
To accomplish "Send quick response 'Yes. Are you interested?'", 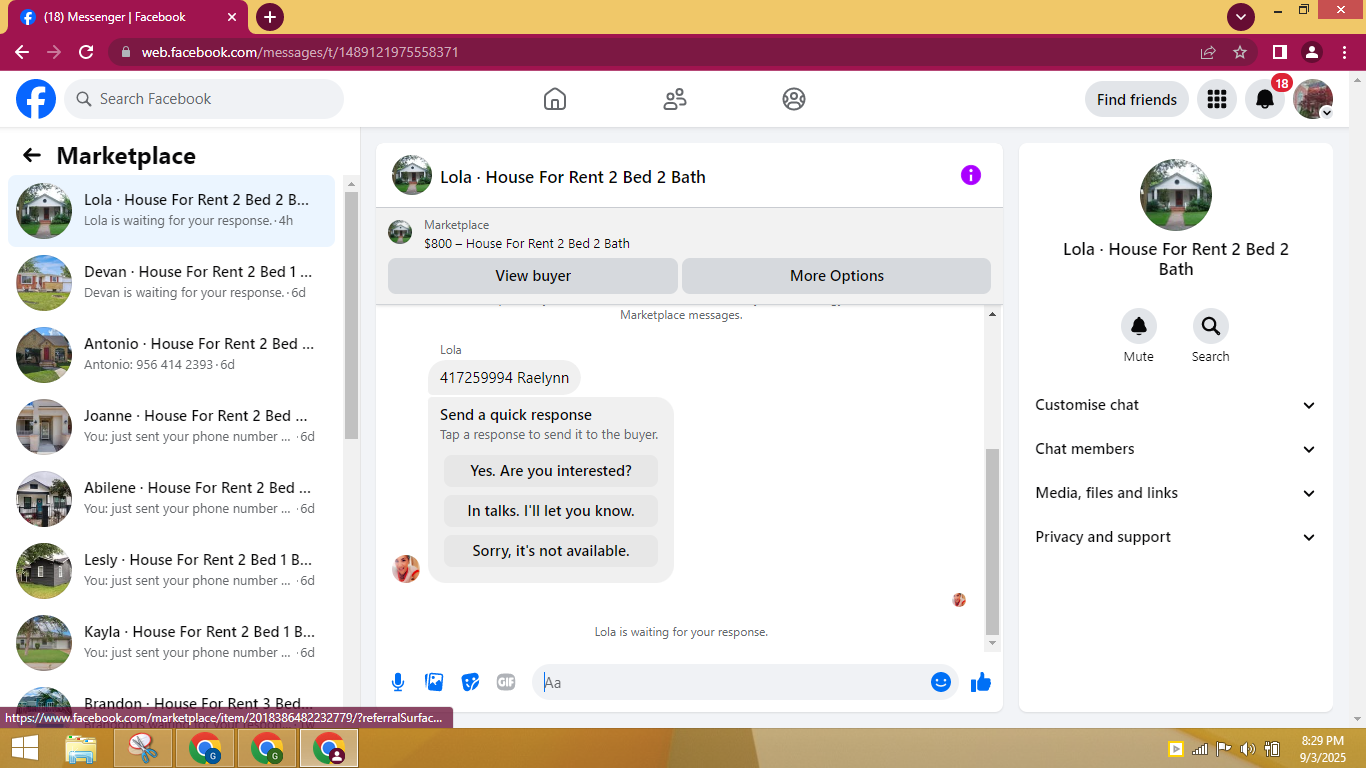I will click(x=551, y=471).
